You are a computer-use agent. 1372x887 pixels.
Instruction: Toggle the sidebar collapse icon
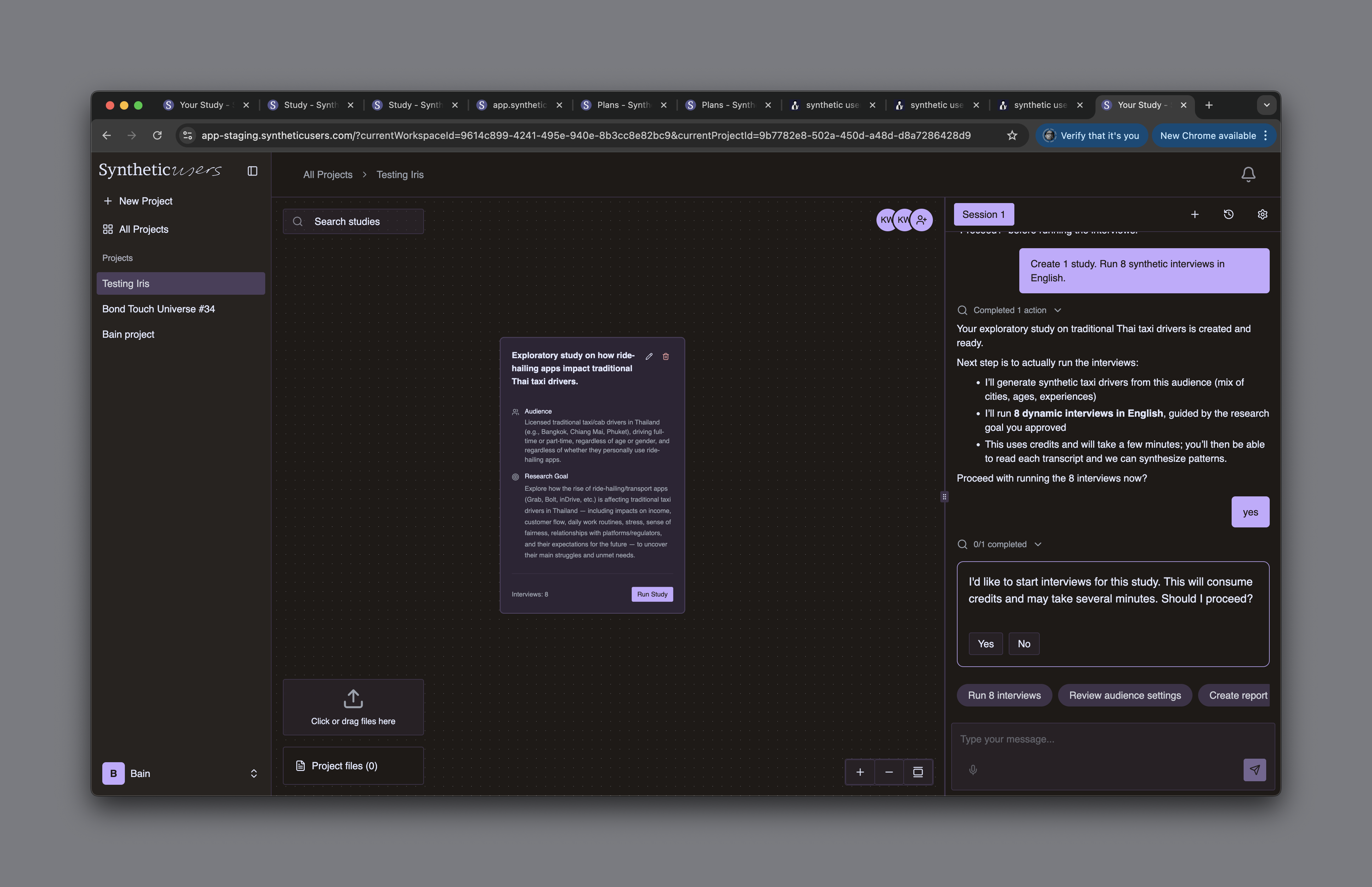[253, 171]
